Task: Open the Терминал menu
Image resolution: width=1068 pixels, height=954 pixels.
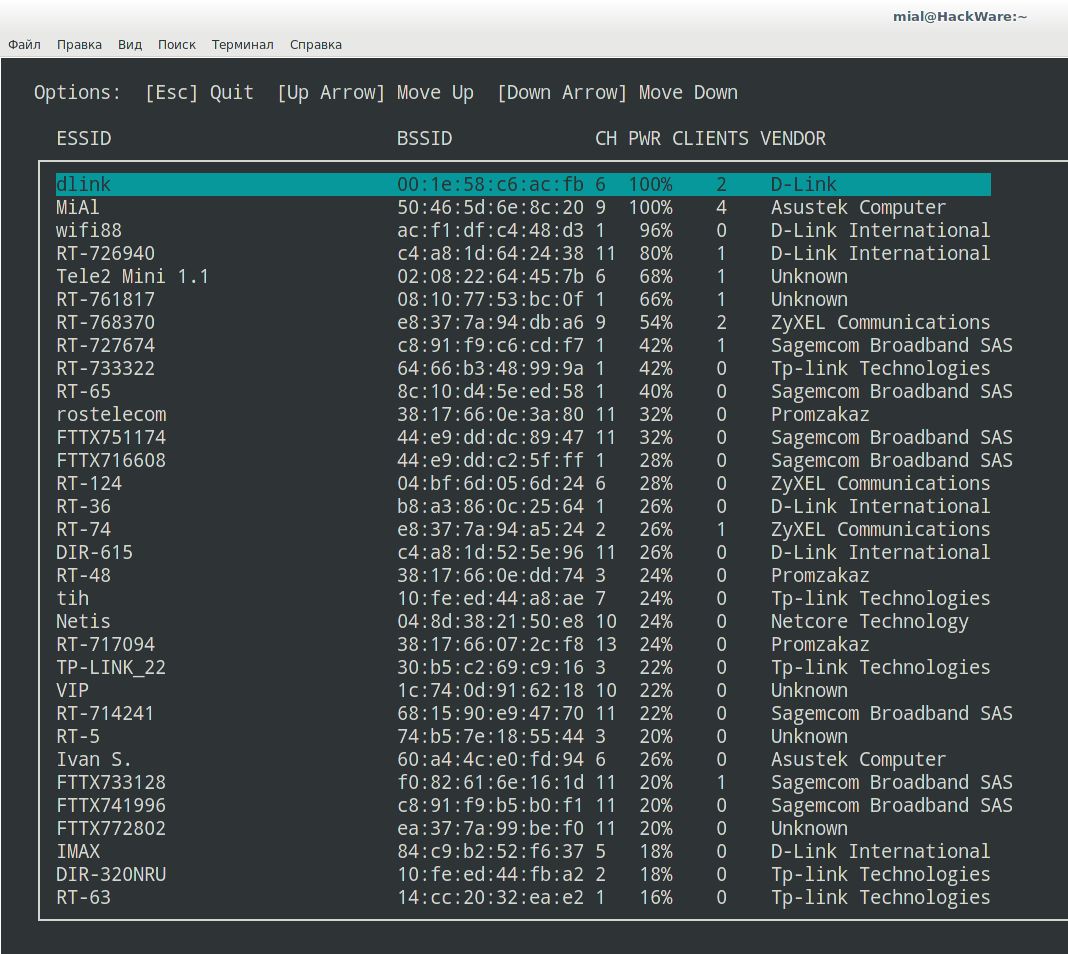Action: click(242, 45)
